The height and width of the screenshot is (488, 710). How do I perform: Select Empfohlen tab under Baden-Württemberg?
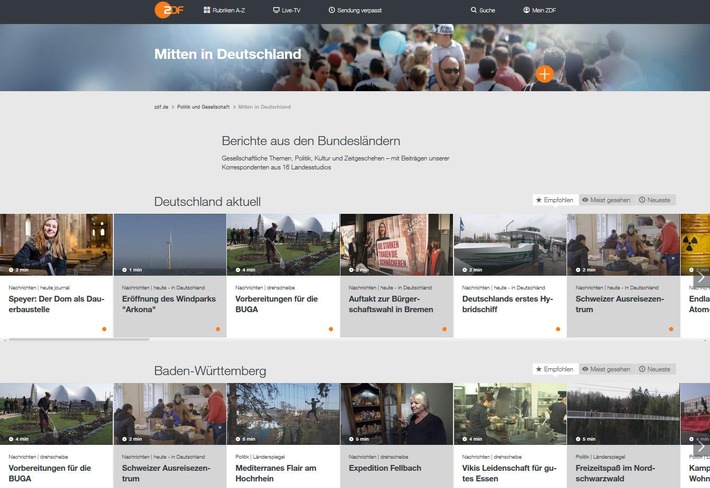pyautogui.click(x=555, y=369)
